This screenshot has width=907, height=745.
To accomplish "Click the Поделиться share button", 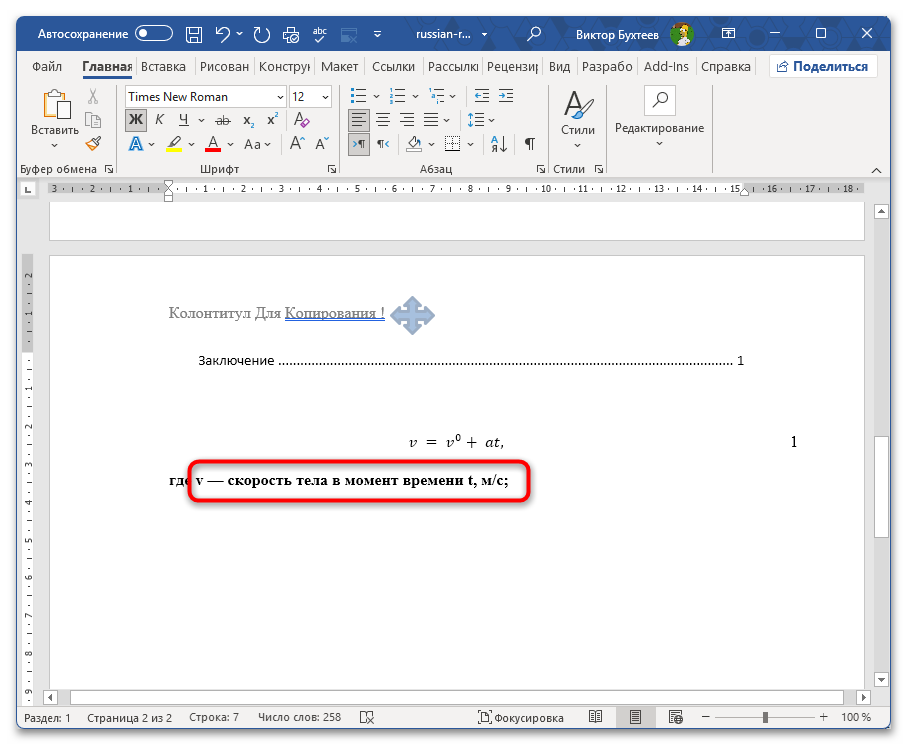I will click(823, 67).
